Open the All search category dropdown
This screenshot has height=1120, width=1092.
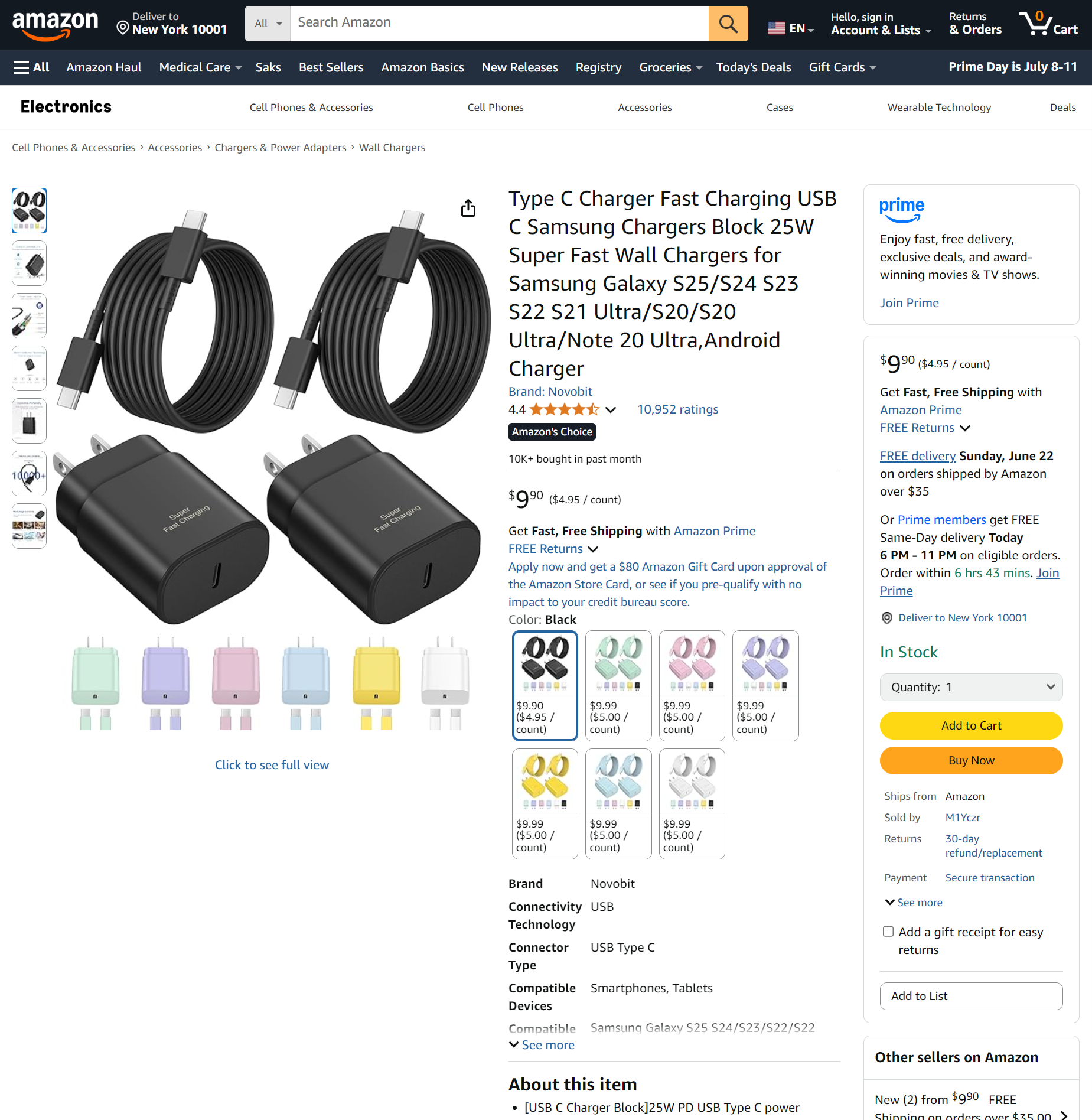(x=268, y=24)
